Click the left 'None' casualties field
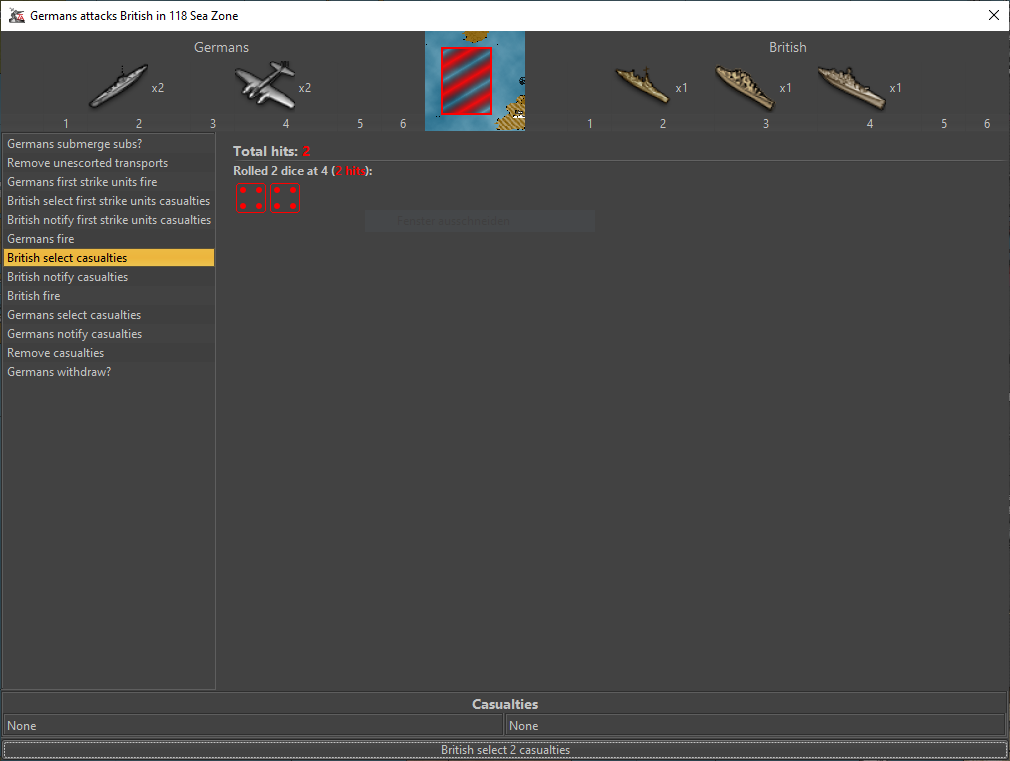Viewport: 1010px width, 761px height. coord(252,726)
